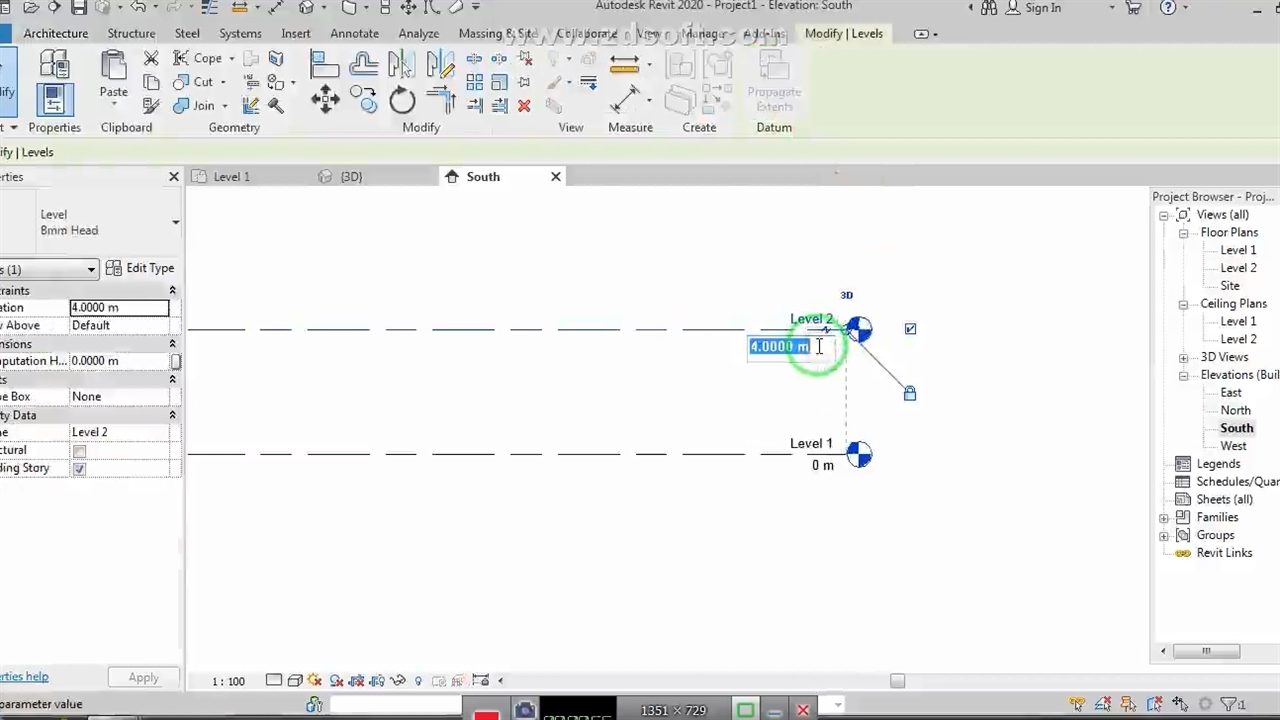
Task: Click the Edit Type button
Action: coord(141,268)
